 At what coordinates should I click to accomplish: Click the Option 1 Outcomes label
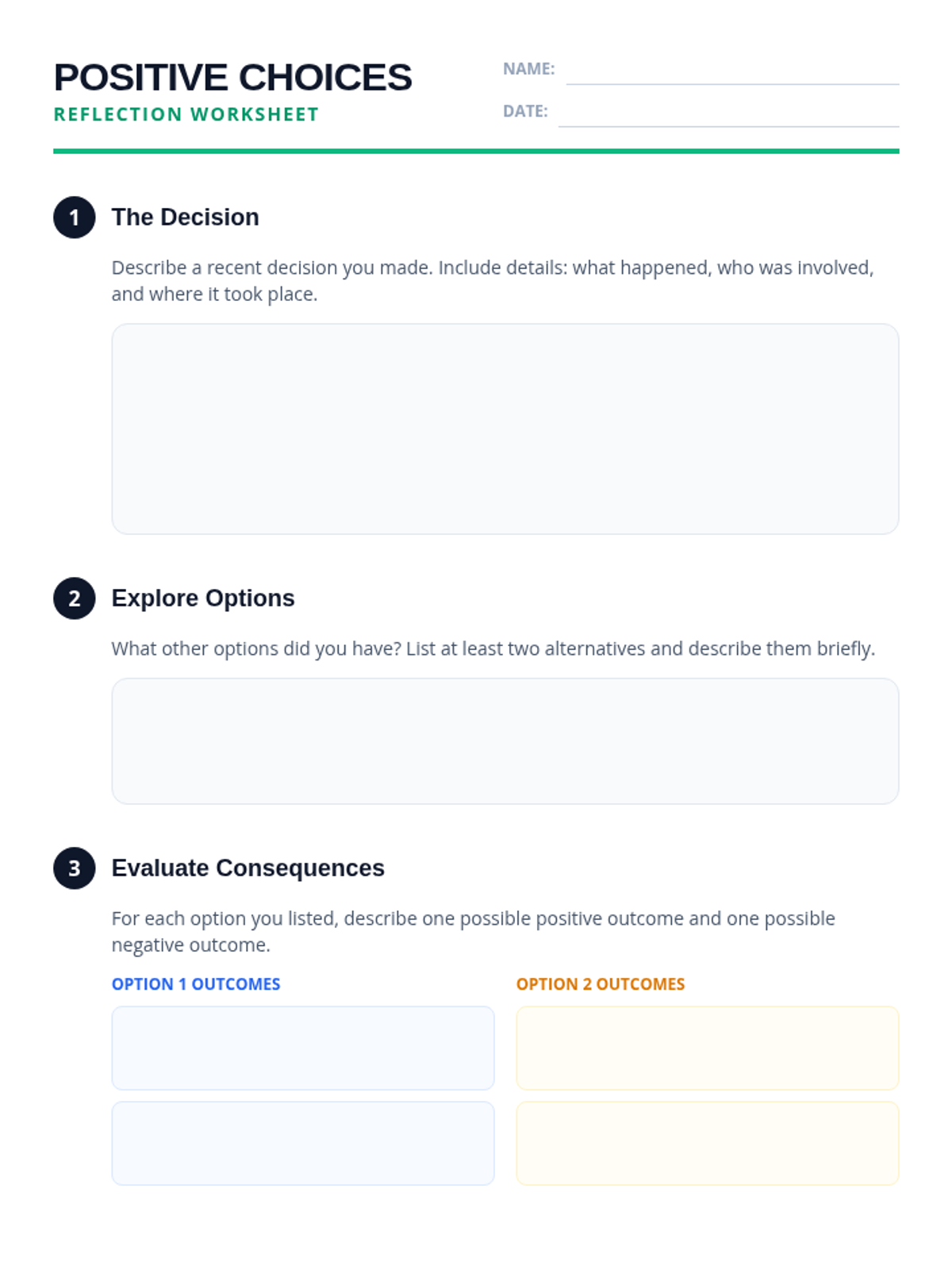(196, 984)
